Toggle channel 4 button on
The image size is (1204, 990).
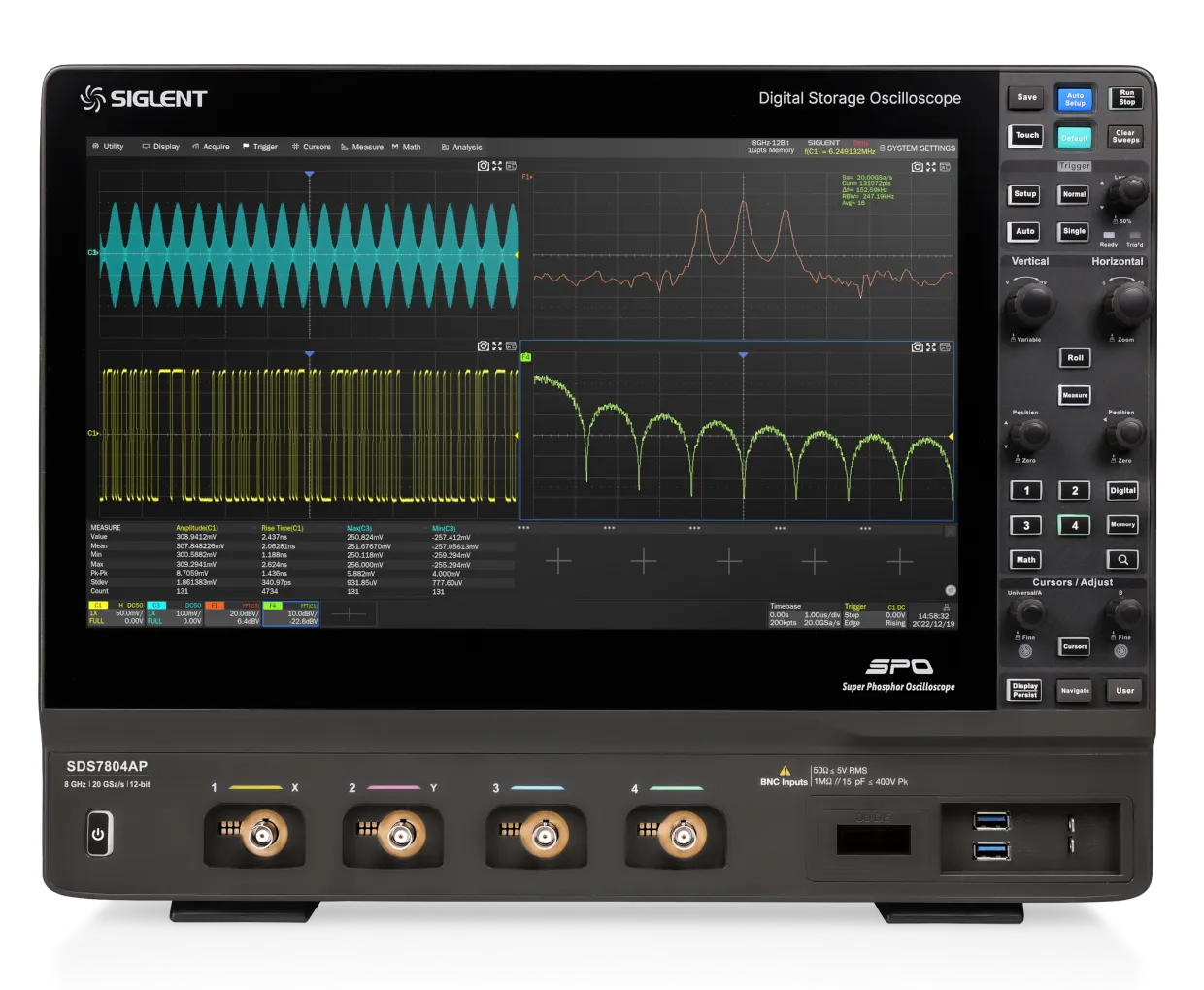click(1074, 525)
